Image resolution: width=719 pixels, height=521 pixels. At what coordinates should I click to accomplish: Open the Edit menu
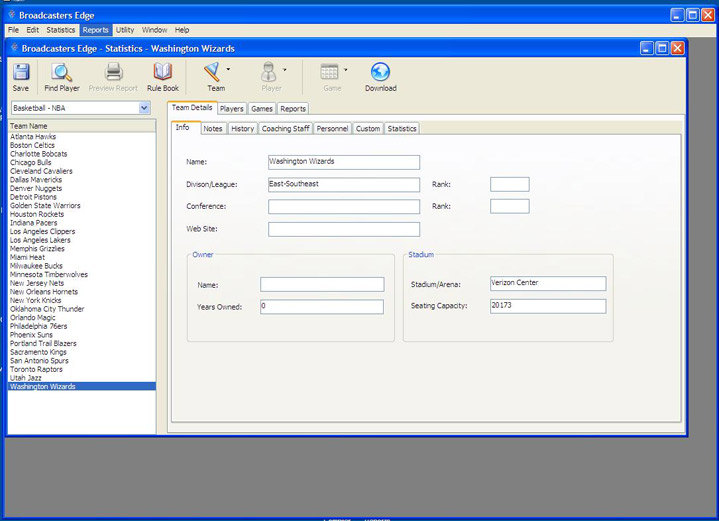pos(32,30)
